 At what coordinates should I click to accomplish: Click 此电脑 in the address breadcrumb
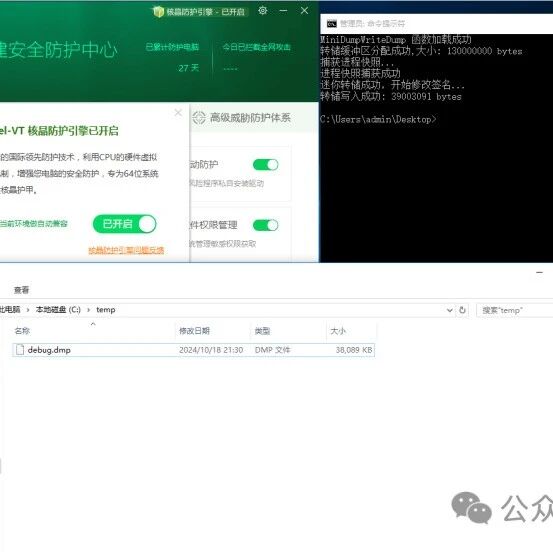pyautogui.click(x=10, y=310)
